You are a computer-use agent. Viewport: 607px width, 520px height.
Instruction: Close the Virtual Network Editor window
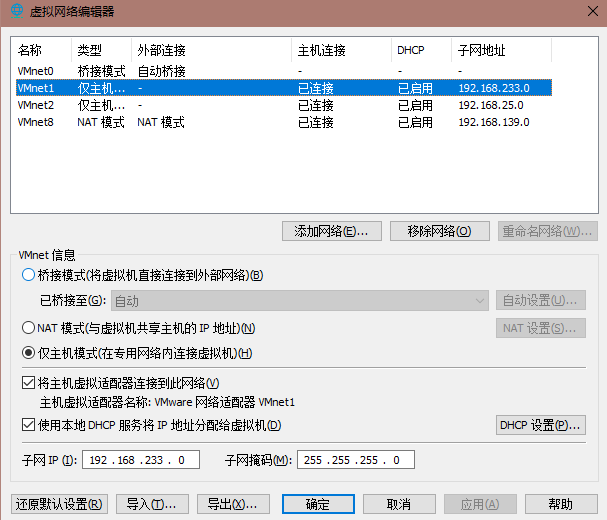[593, 11]
